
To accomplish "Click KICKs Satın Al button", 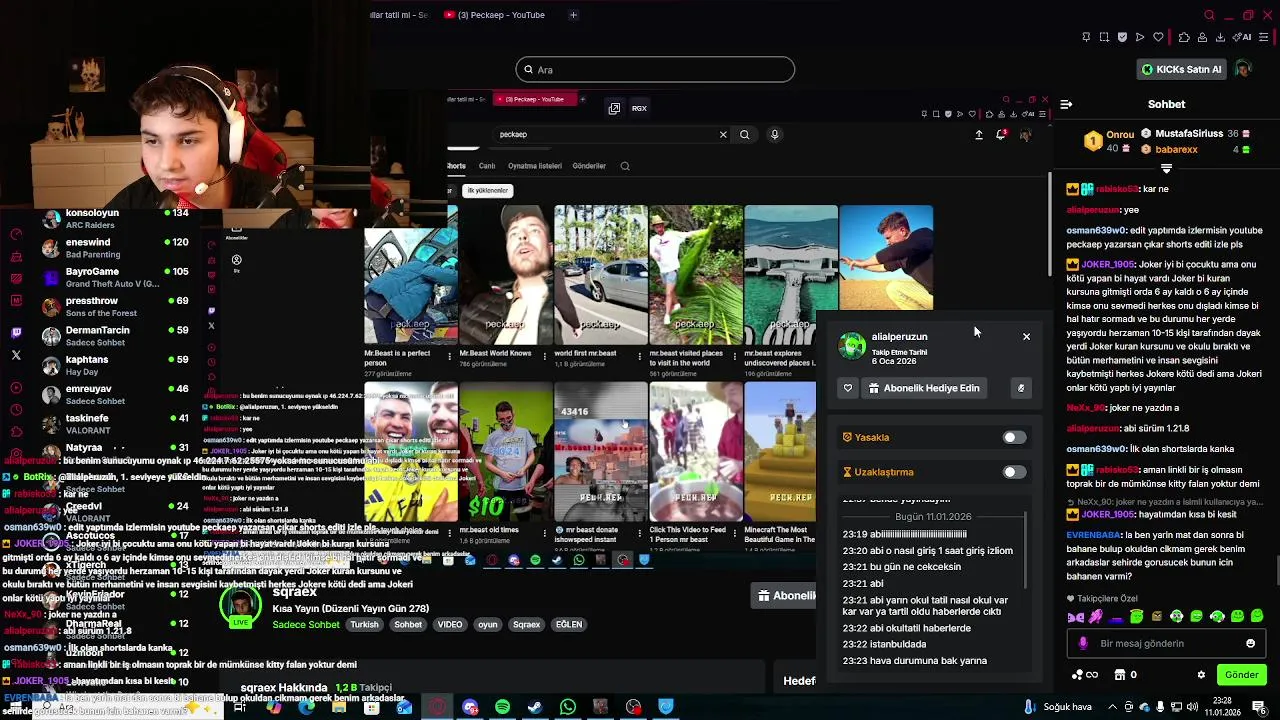I will coord(1182,69).
